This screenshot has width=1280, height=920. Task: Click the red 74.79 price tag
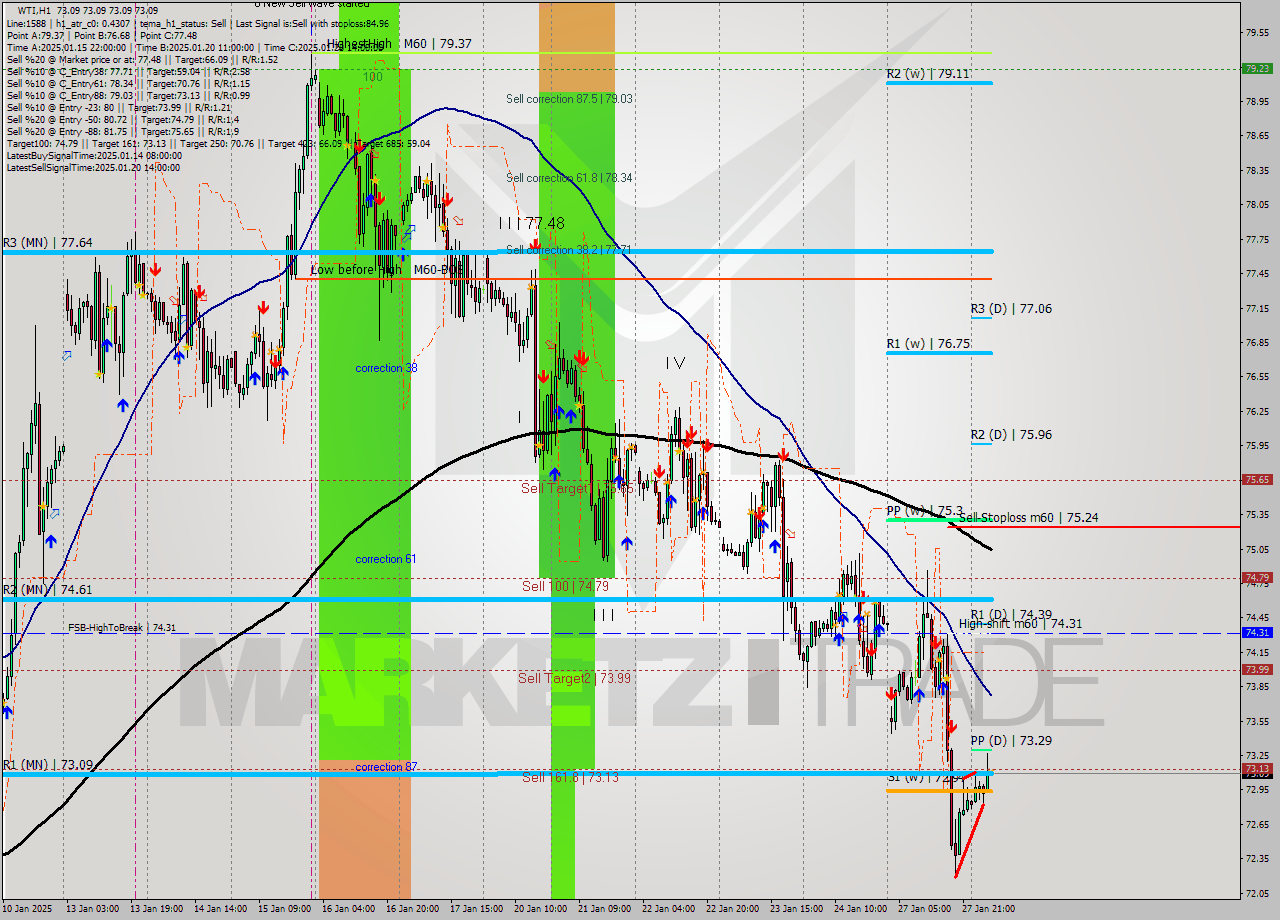(1257, 578)
